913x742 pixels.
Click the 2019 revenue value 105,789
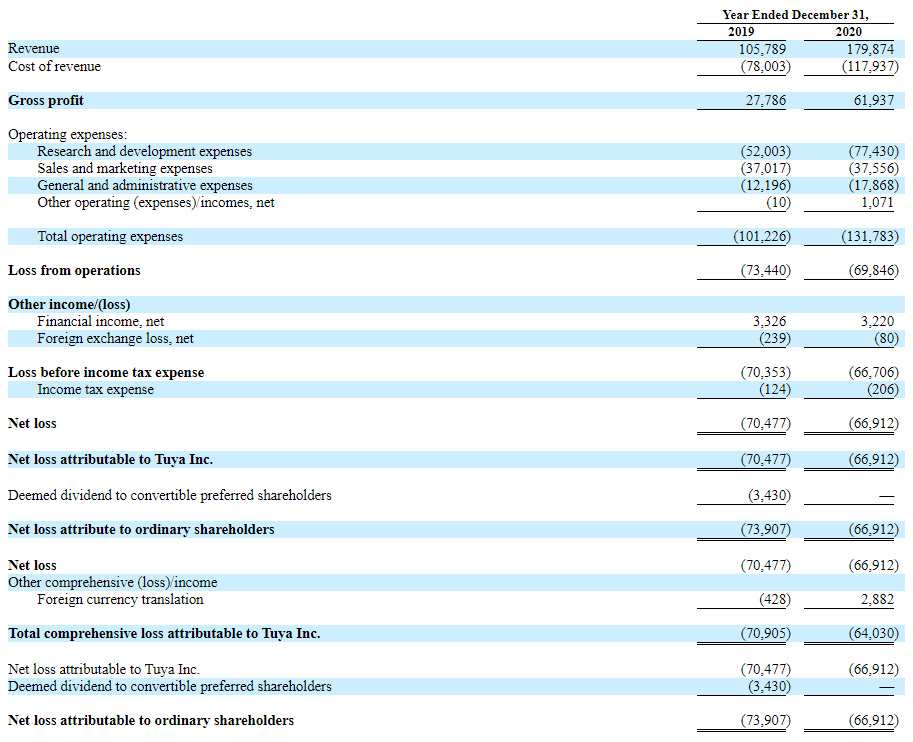762,49
